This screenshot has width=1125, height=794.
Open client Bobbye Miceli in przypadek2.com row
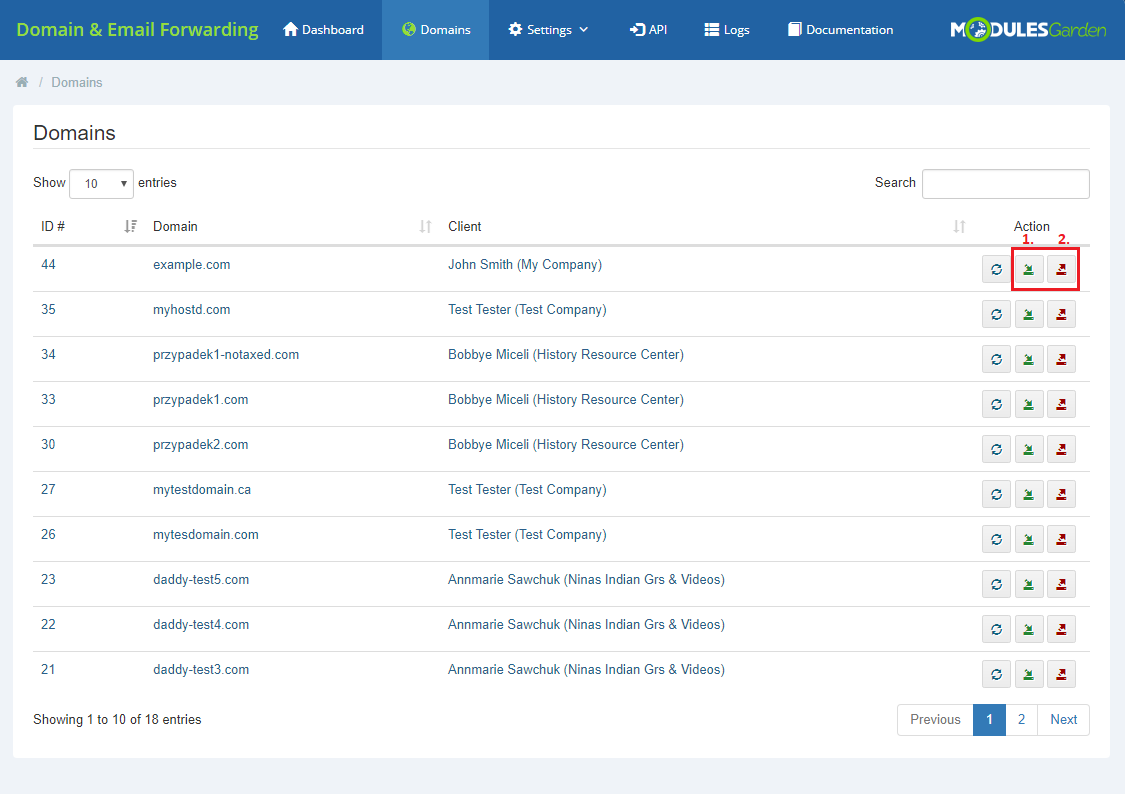(x=566, y=445)
